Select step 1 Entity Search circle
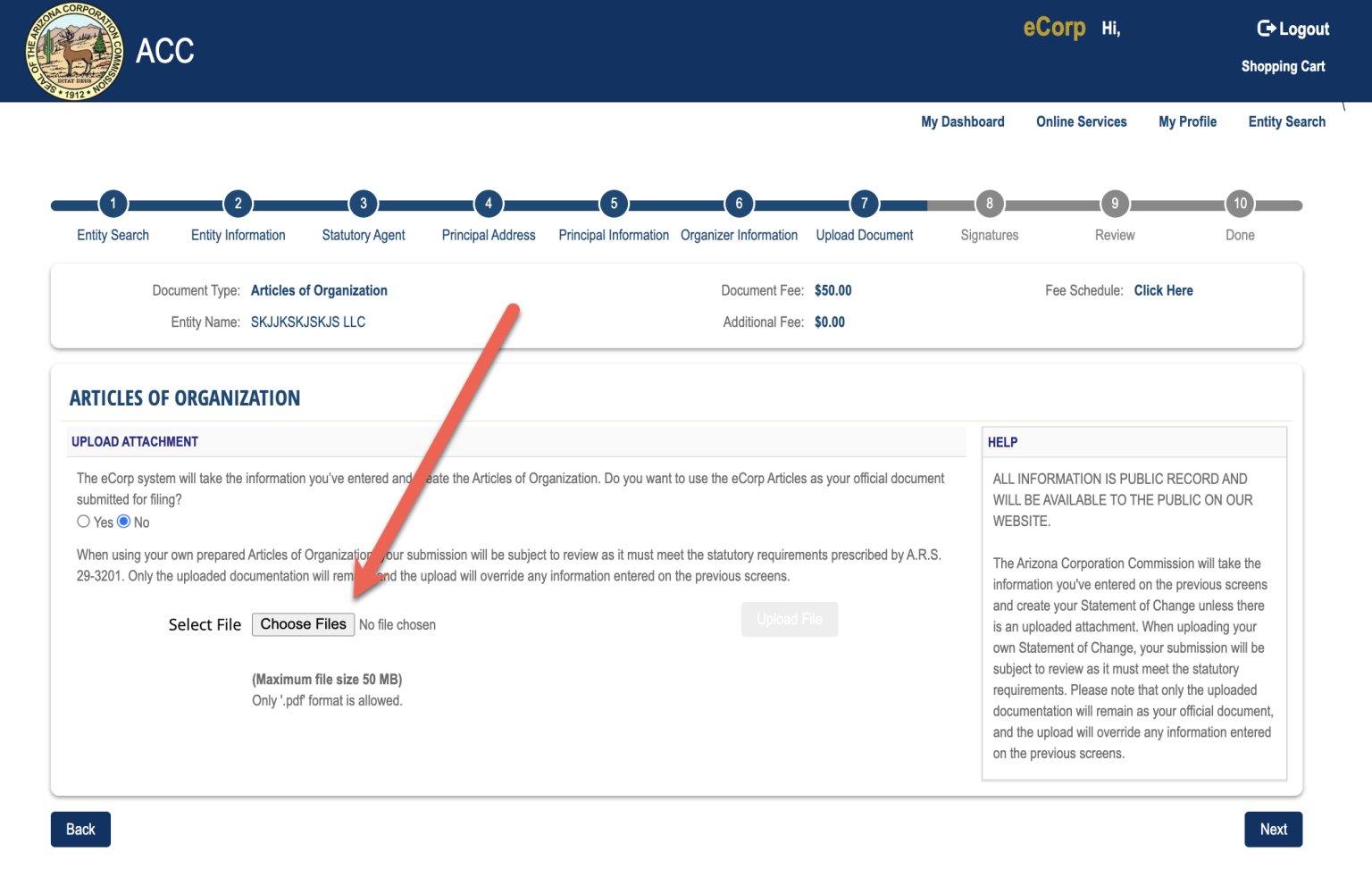Screen dimensions: 1372x894 (x=113, y=204)
